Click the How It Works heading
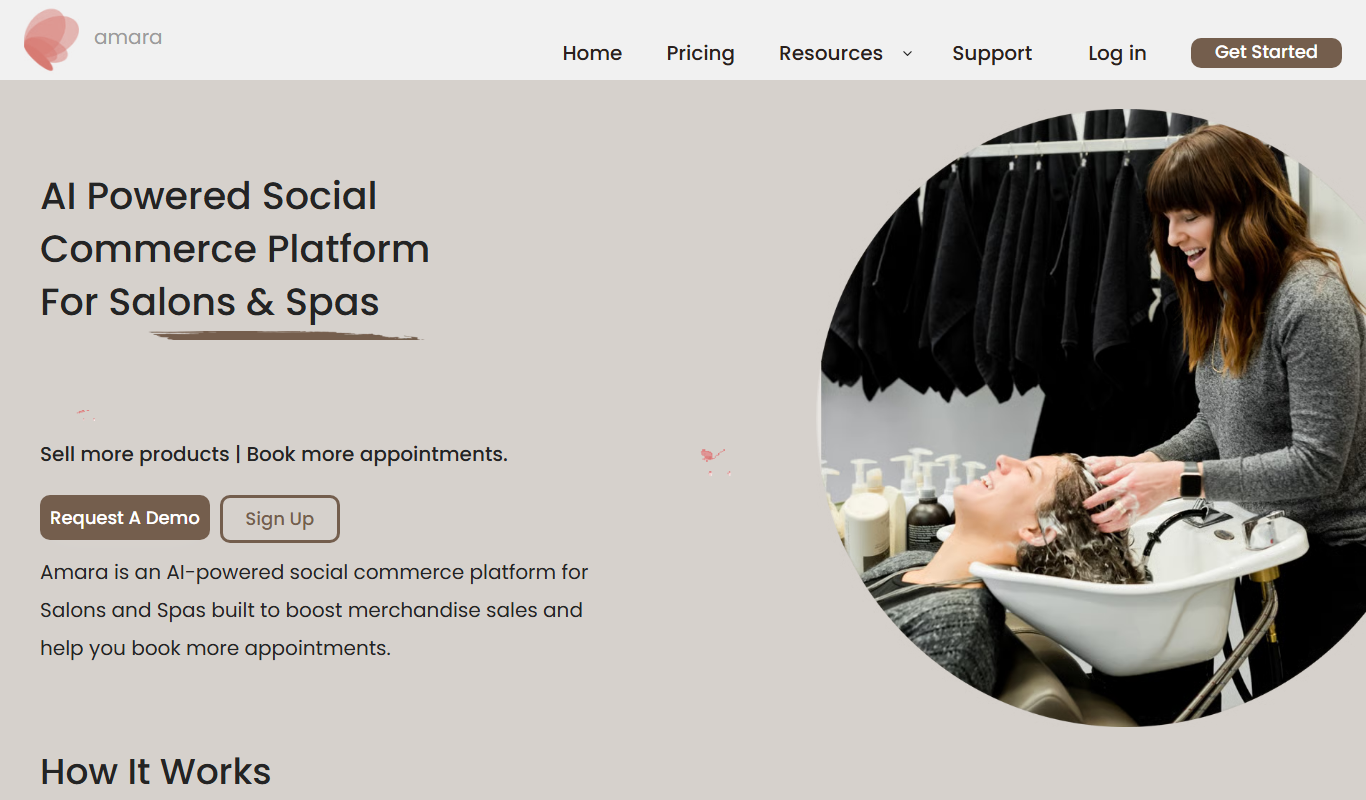This screenshot has height=800, width=1366. (156, 772)
